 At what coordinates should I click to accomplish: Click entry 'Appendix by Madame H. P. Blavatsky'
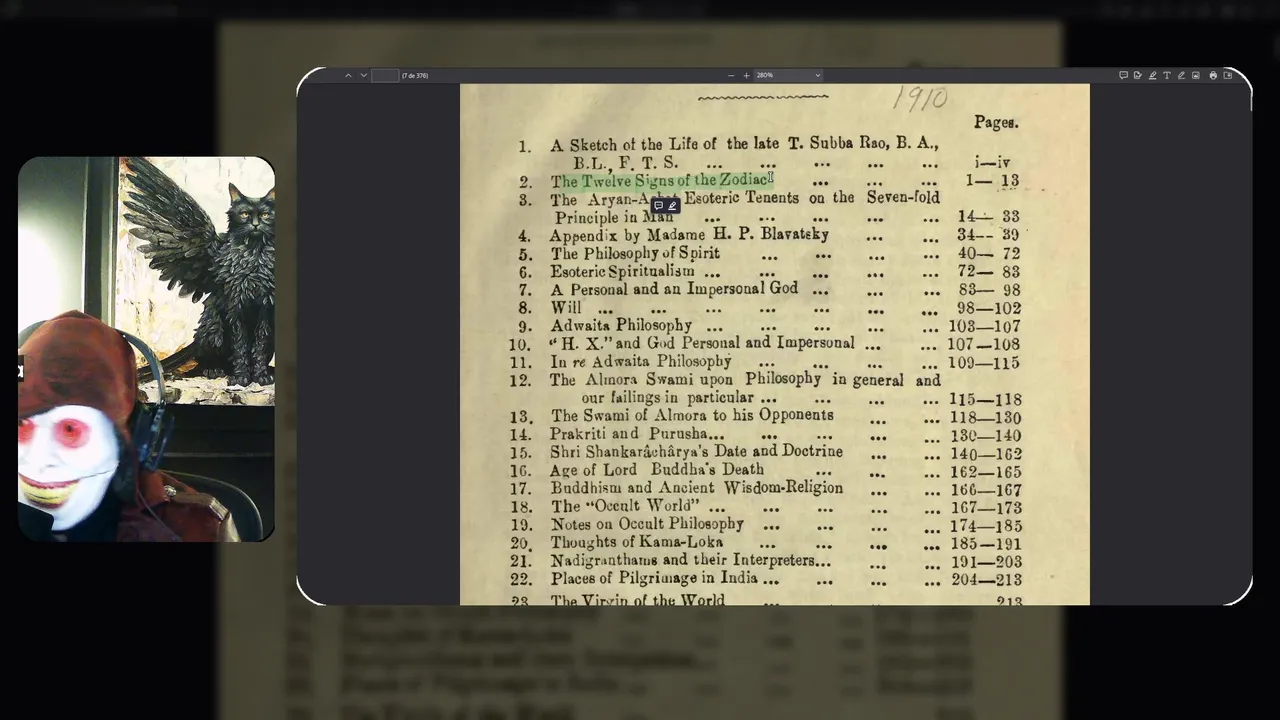(x=689, y=235)
